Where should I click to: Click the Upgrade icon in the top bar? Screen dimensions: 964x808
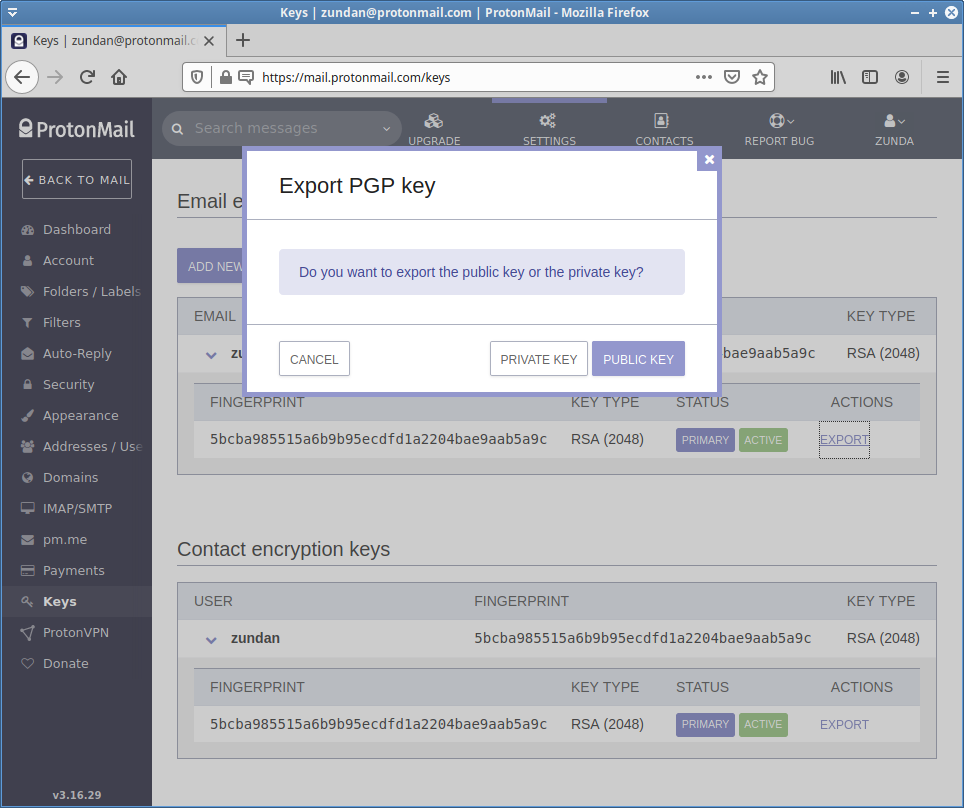click(x=434, y=121)
